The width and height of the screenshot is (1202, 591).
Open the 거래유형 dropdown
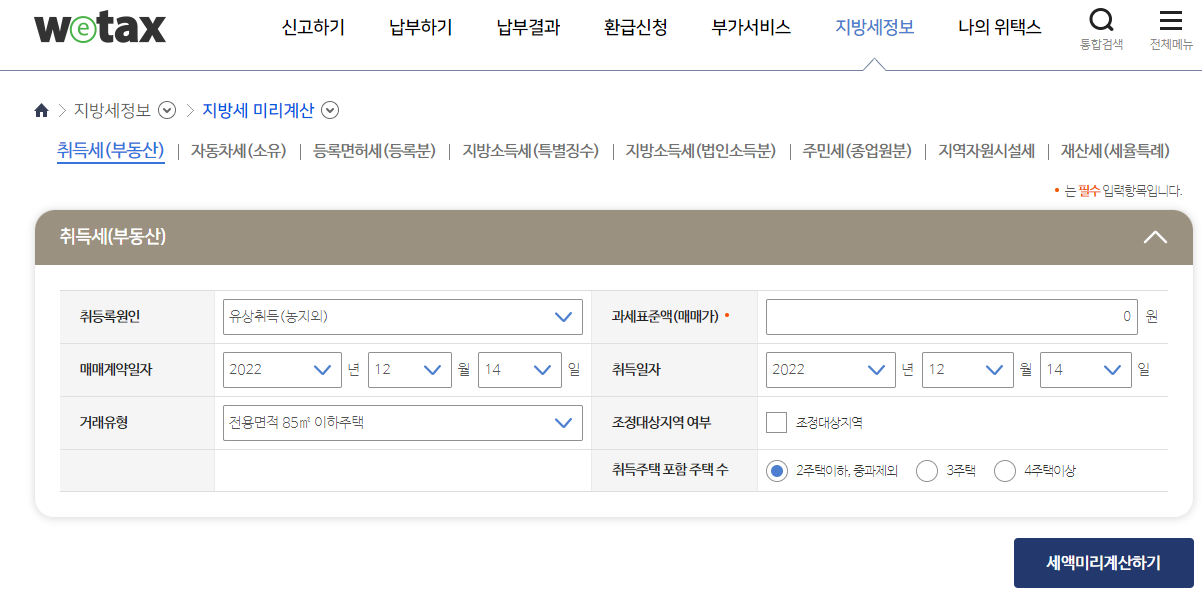point(402,422)
